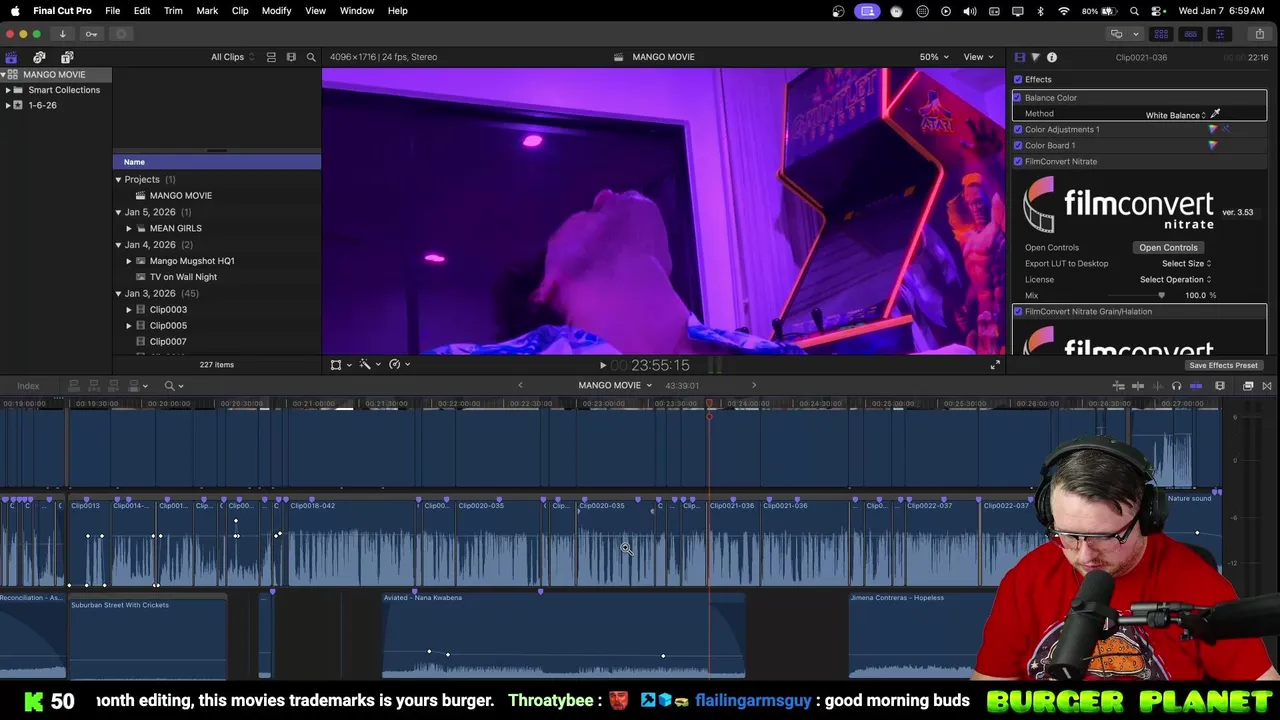The image size is (1280, 720).
Task: Open the timeline tool selector magnifier
Action: coord(173,386)
